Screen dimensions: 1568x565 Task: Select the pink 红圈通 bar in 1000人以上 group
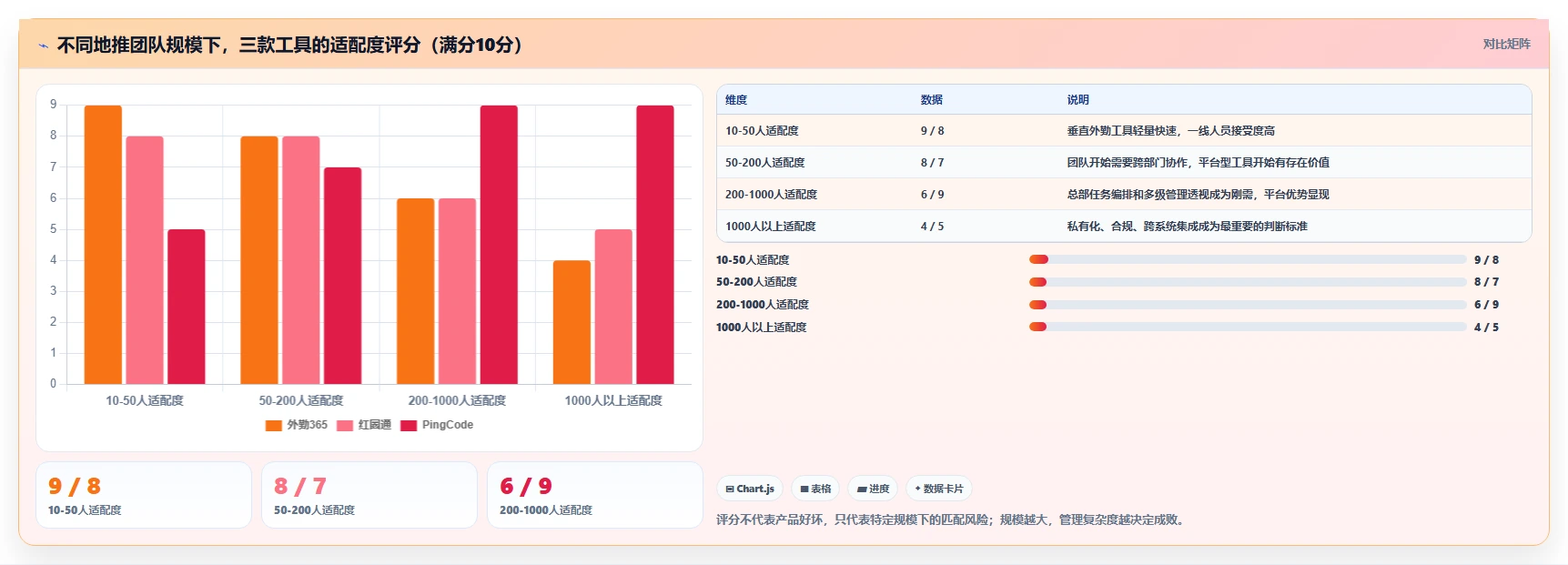pos(614,307)
